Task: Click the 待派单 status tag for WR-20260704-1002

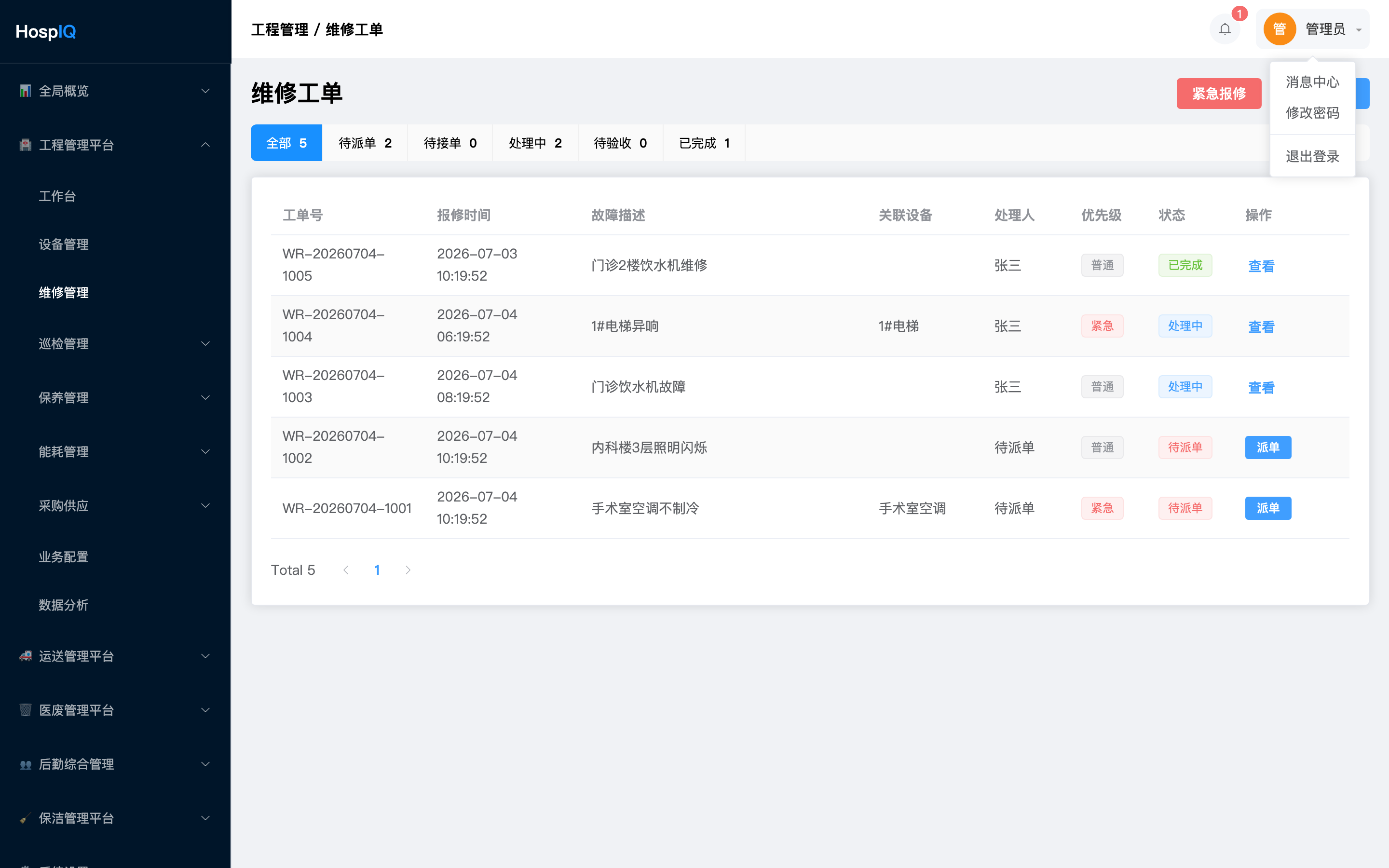Action: 1185,447
